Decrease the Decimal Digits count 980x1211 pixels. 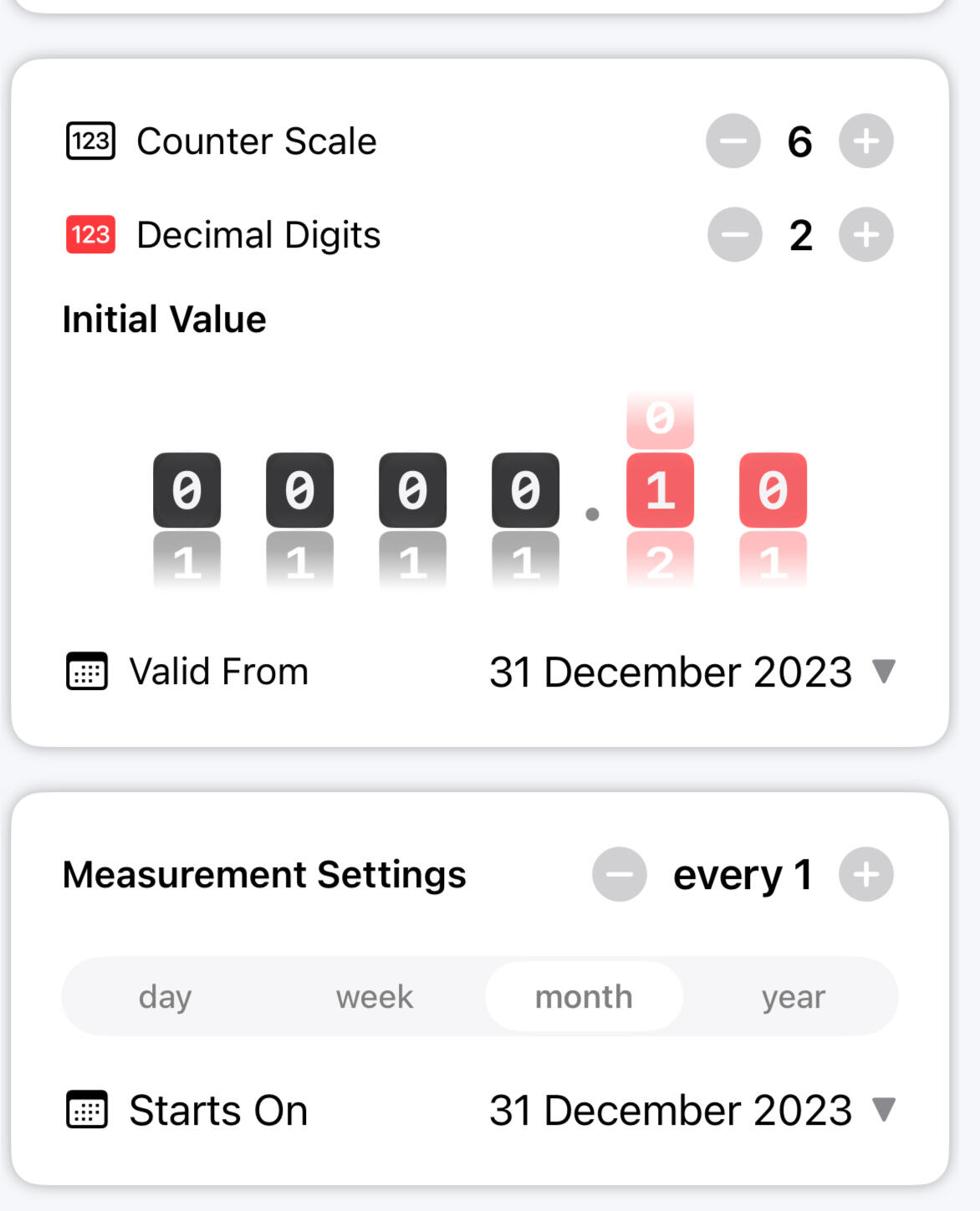coord(735,235)
